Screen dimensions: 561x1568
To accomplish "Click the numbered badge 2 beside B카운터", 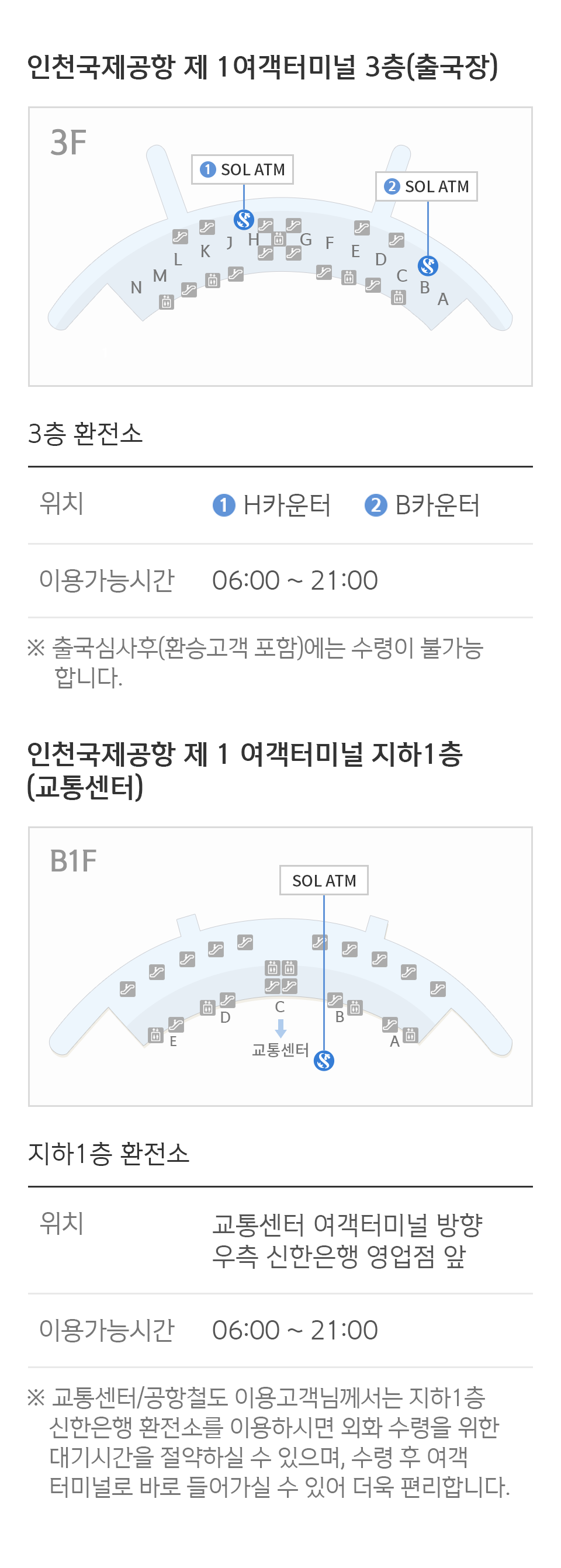I will [375, 504].
